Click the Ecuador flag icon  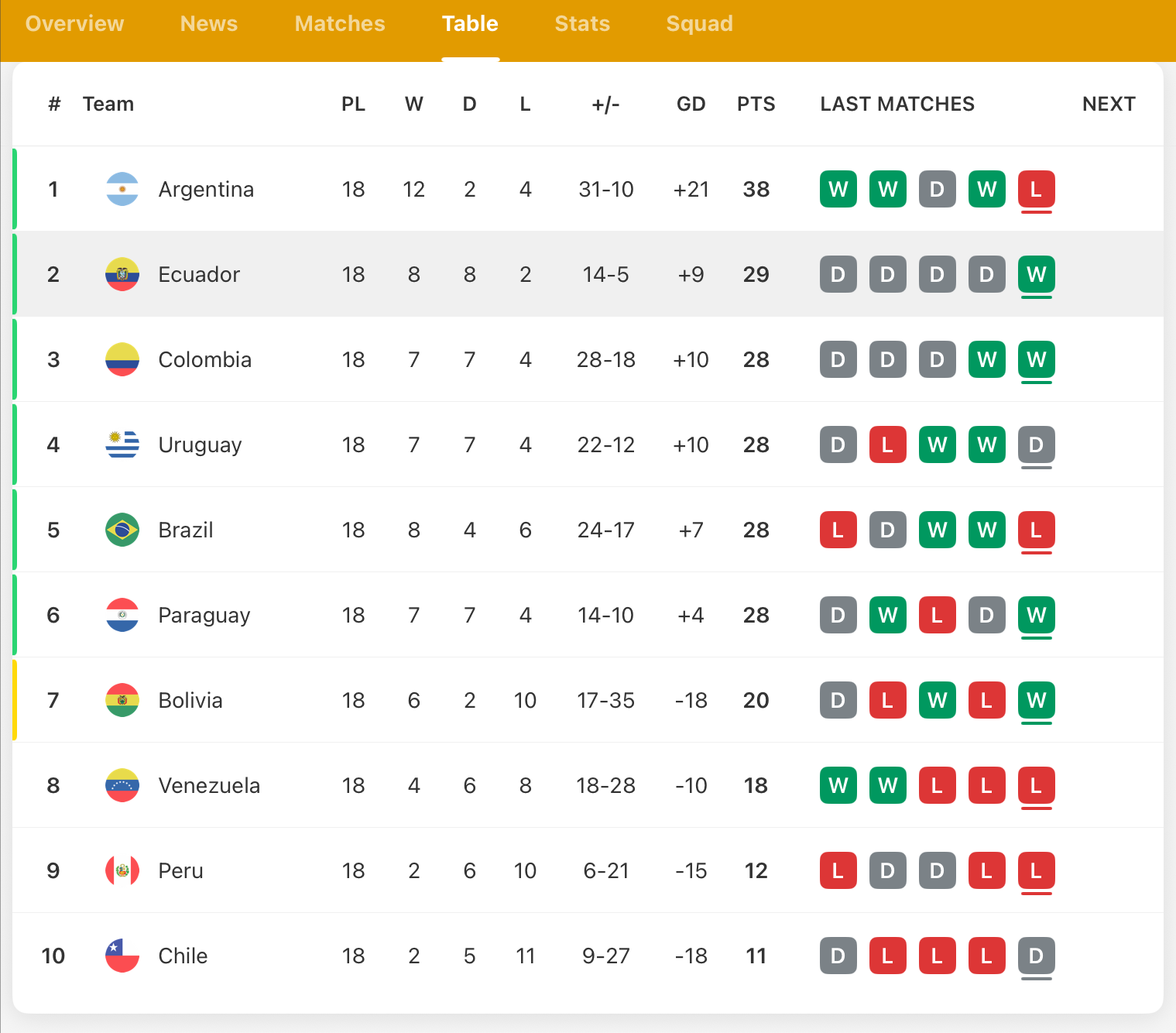pos(122,274)
